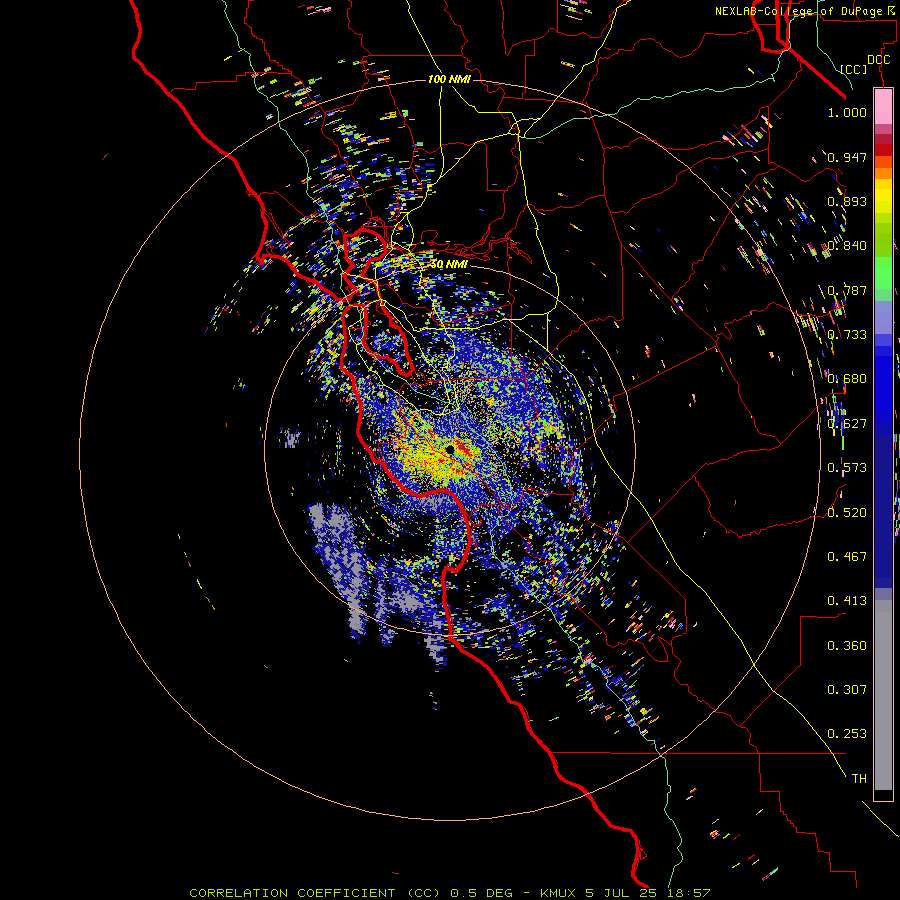The width and height of the screenshot is (900, 900).
Task: Click the [CC] legend unit label
Action: (854, 69)
